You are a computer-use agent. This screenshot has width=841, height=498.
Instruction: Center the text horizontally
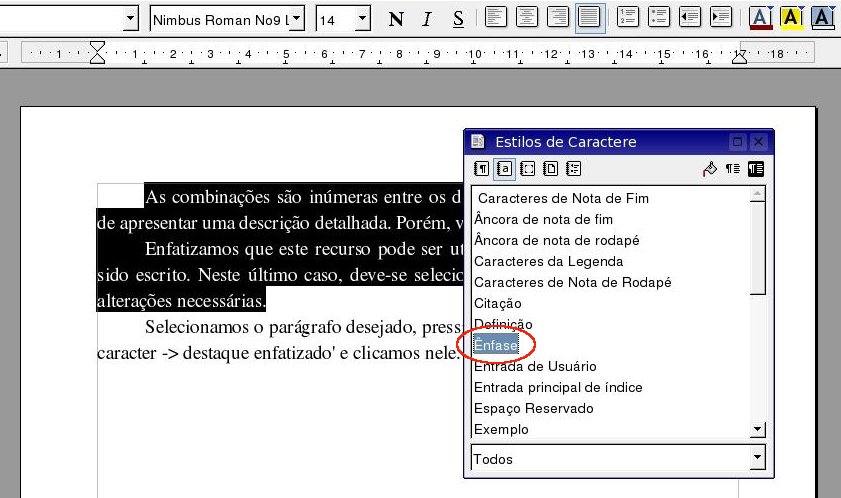point(527,18)
